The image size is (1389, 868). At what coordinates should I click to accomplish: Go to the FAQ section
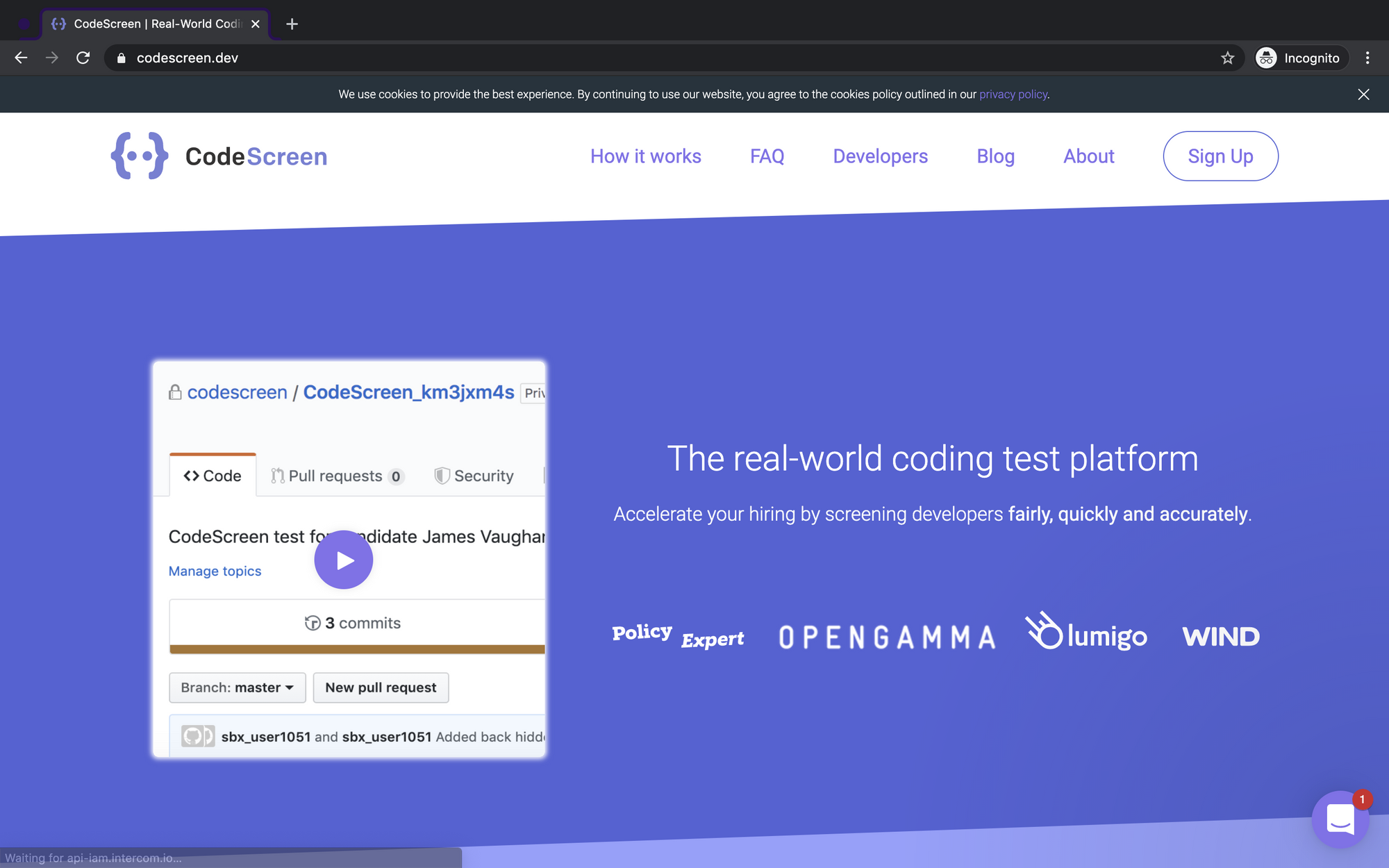point(767,156)
